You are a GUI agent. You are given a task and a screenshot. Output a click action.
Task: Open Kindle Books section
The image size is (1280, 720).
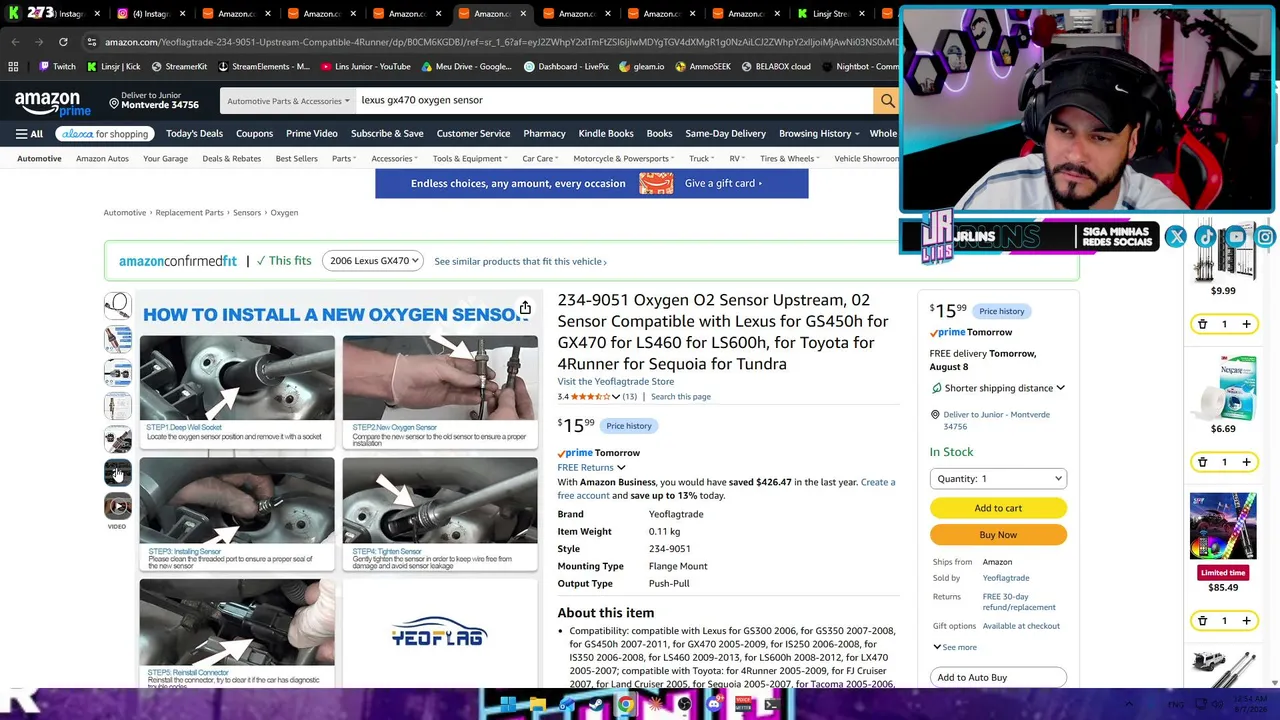point(606,134)
